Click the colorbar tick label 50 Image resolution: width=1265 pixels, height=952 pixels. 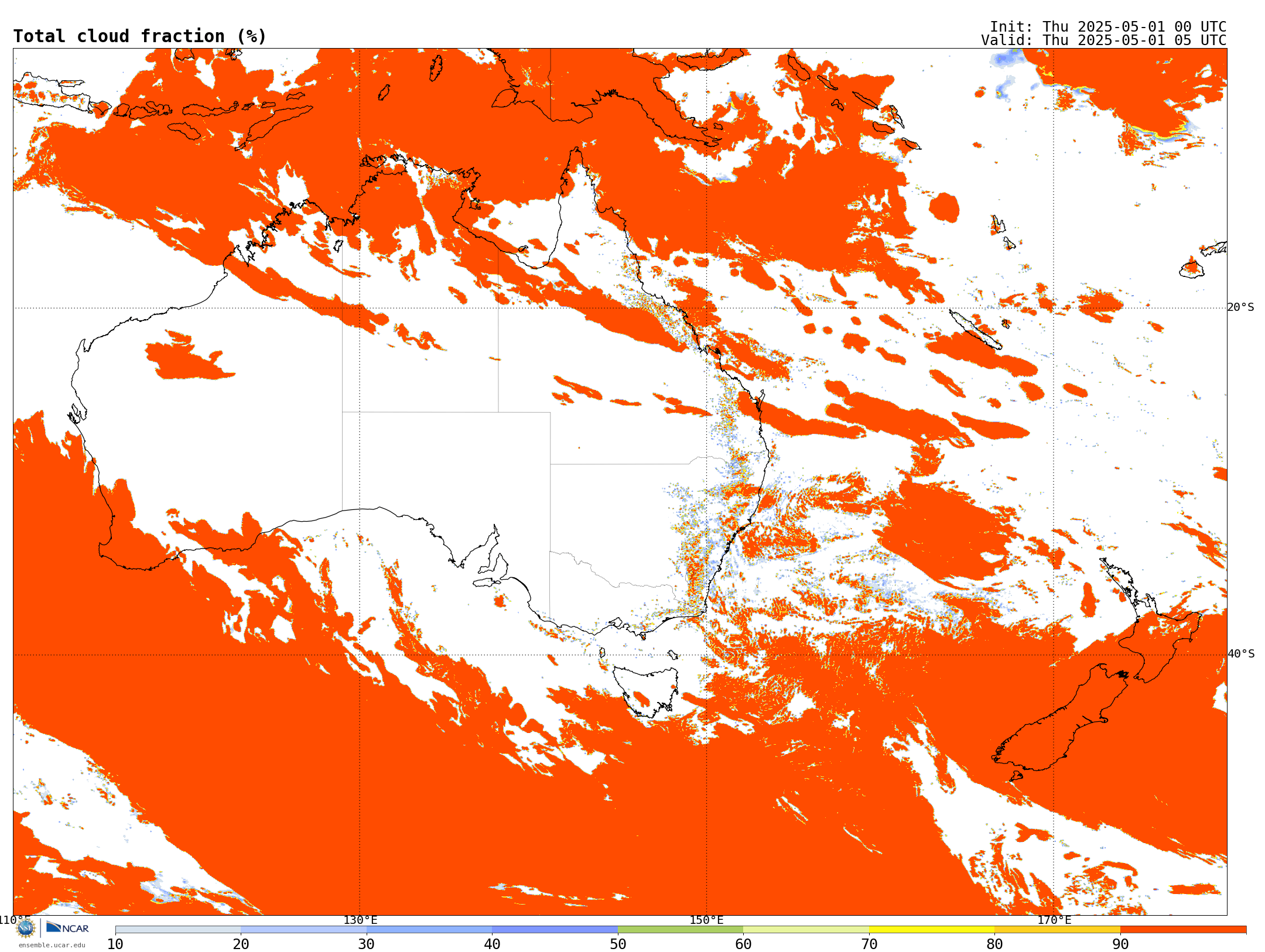point(618,944)
